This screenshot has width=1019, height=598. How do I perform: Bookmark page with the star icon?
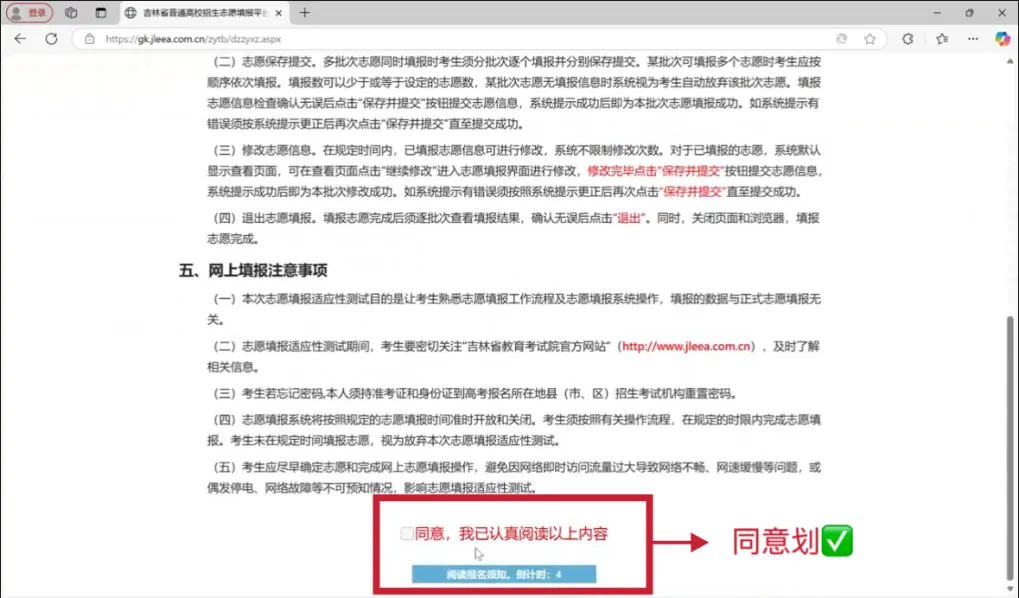pyautogui.click(x=870, y=39)
